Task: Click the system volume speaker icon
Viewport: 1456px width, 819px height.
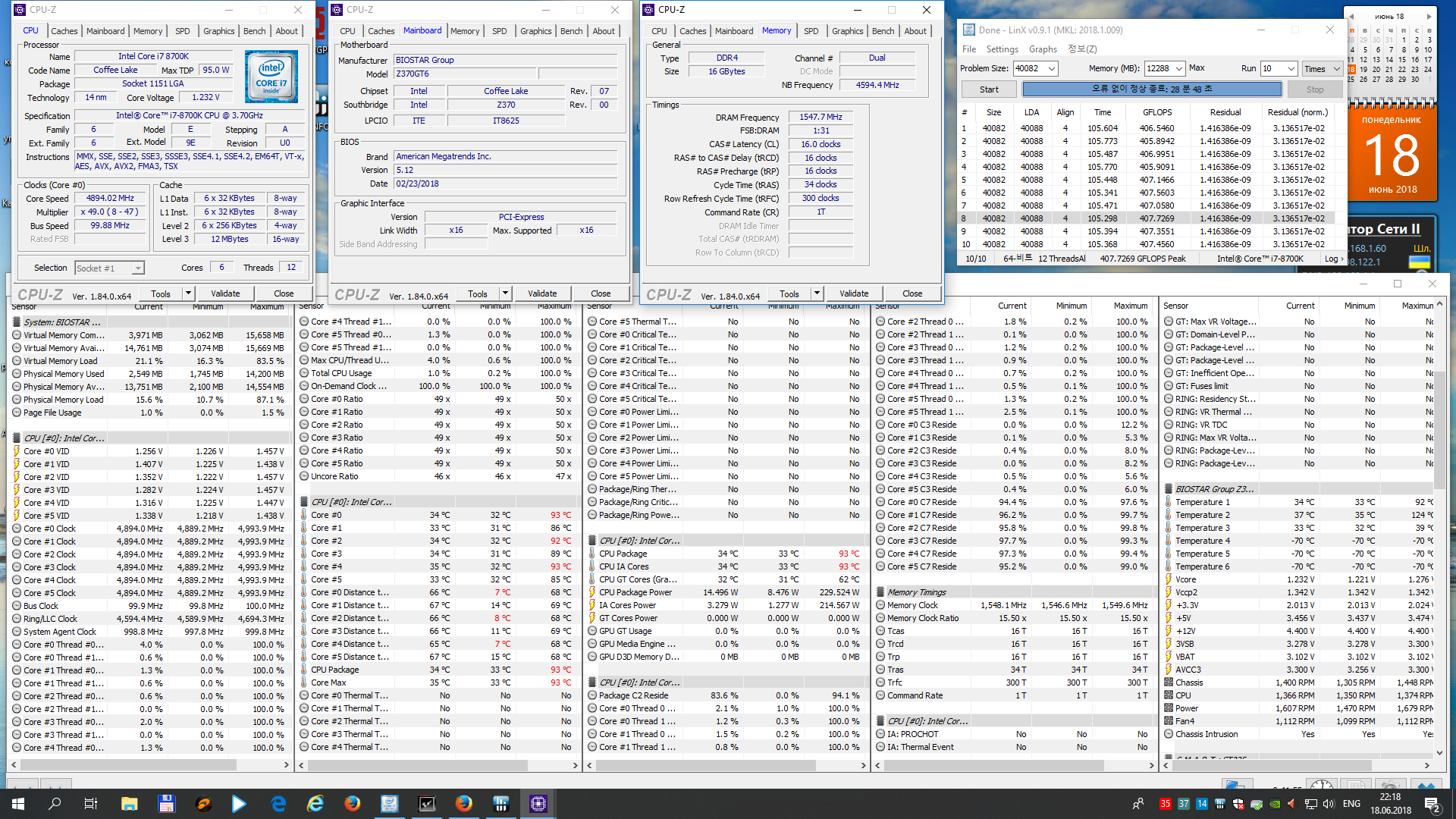Action: click(x=1329, y=804)
